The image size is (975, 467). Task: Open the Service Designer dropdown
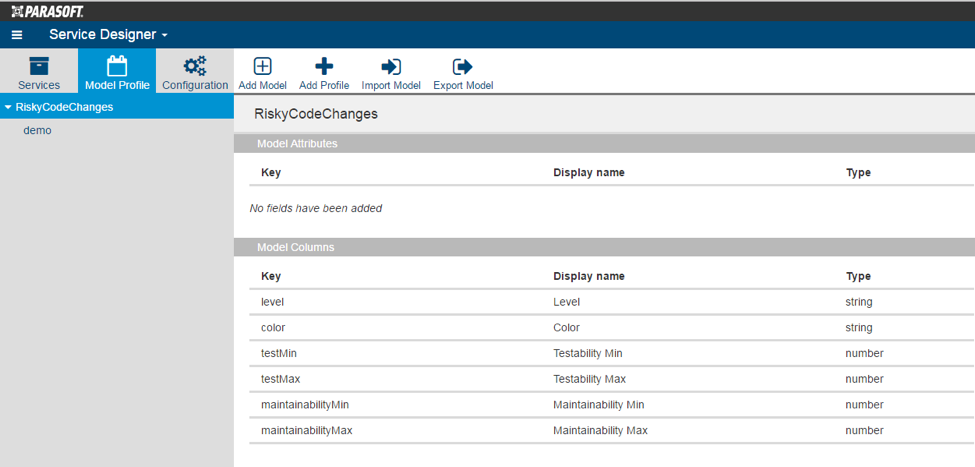[108, 35]
